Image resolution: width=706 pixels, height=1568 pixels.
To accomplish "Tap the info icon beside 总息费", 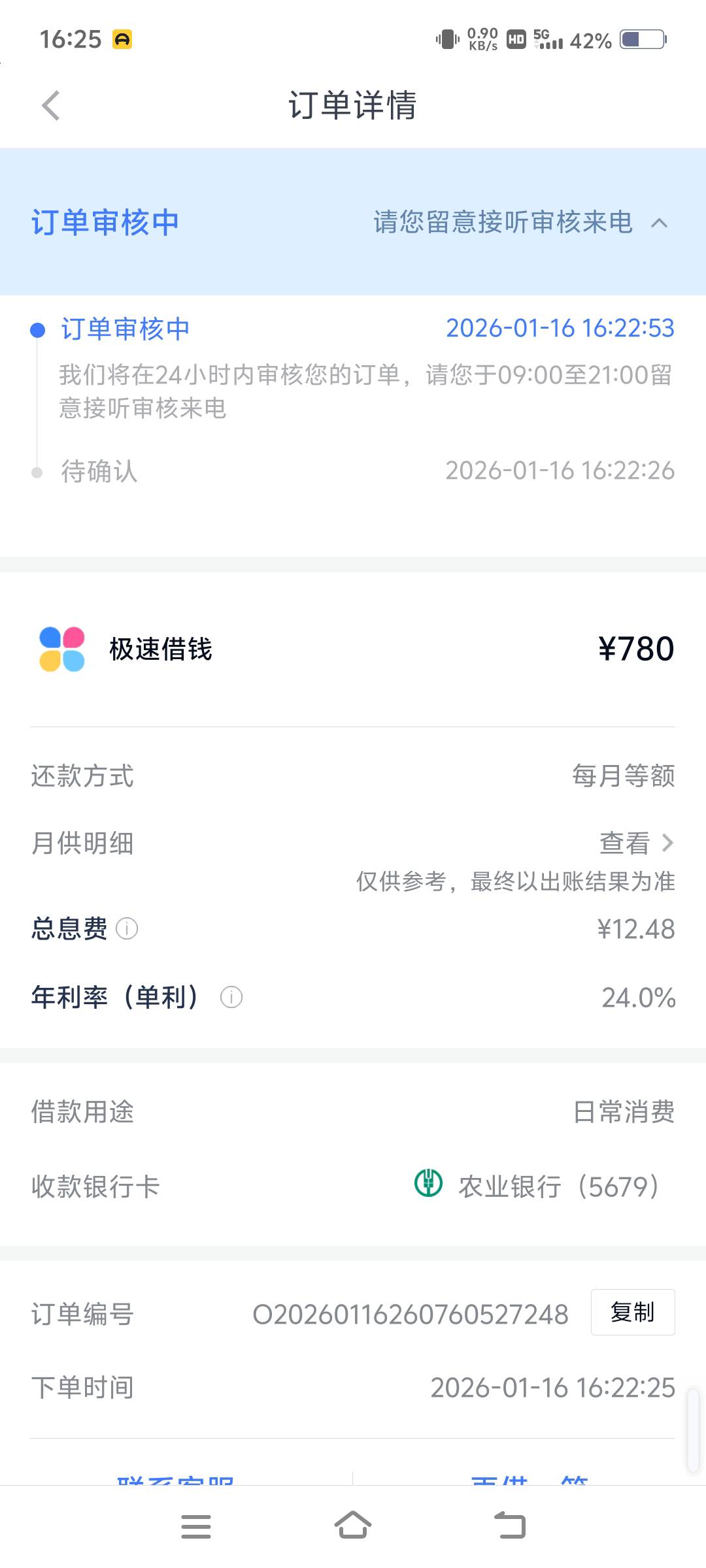I will click(127, 928).
